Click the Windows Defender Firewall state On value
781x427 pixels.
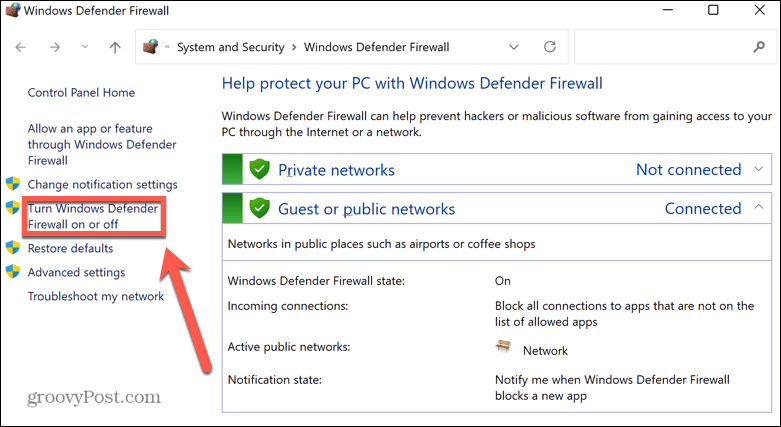(503, 281)
